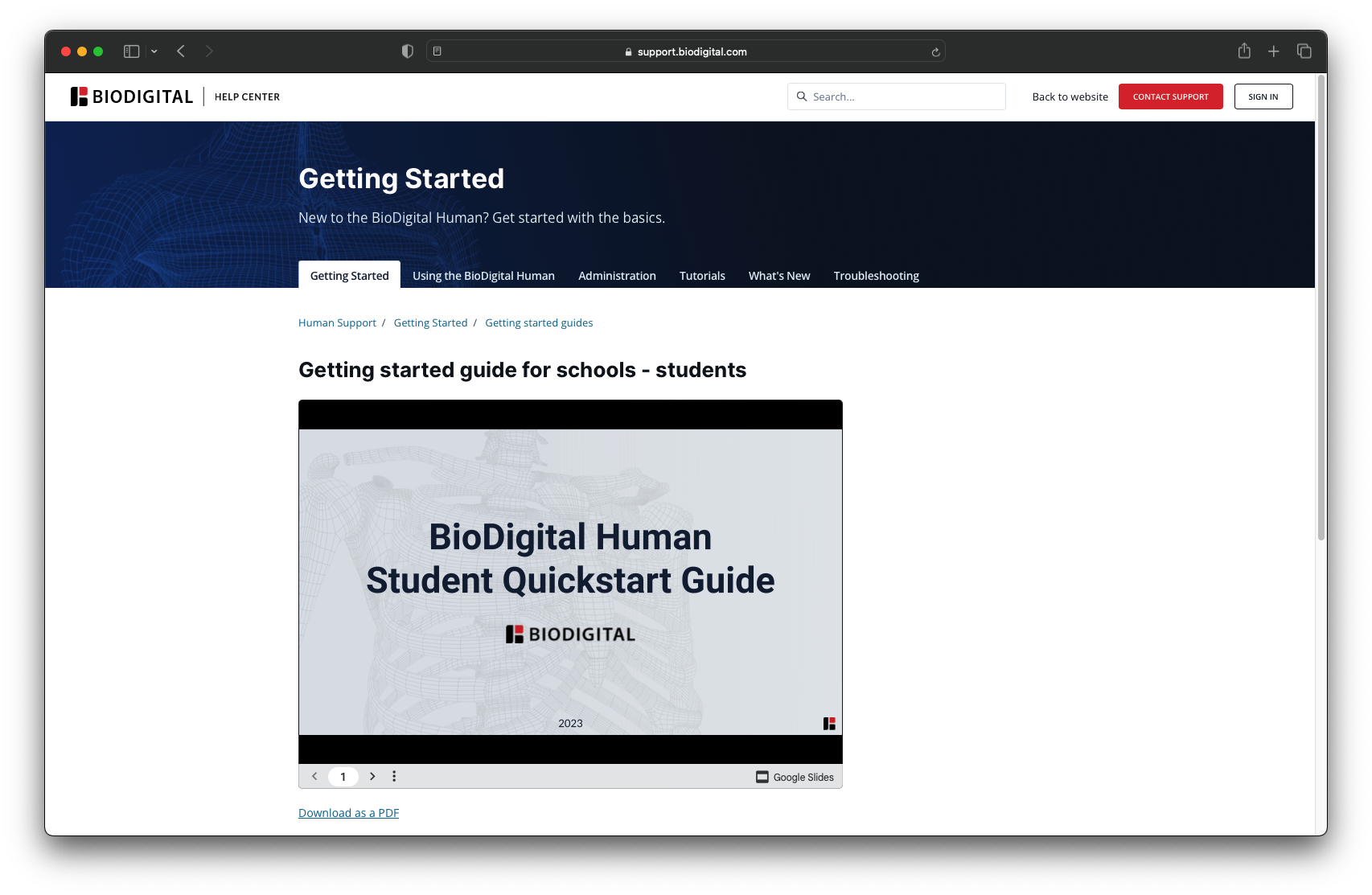Screen dimensions: 1372x895
Task: Click the slide number 1 field
Action: [343, 777]
